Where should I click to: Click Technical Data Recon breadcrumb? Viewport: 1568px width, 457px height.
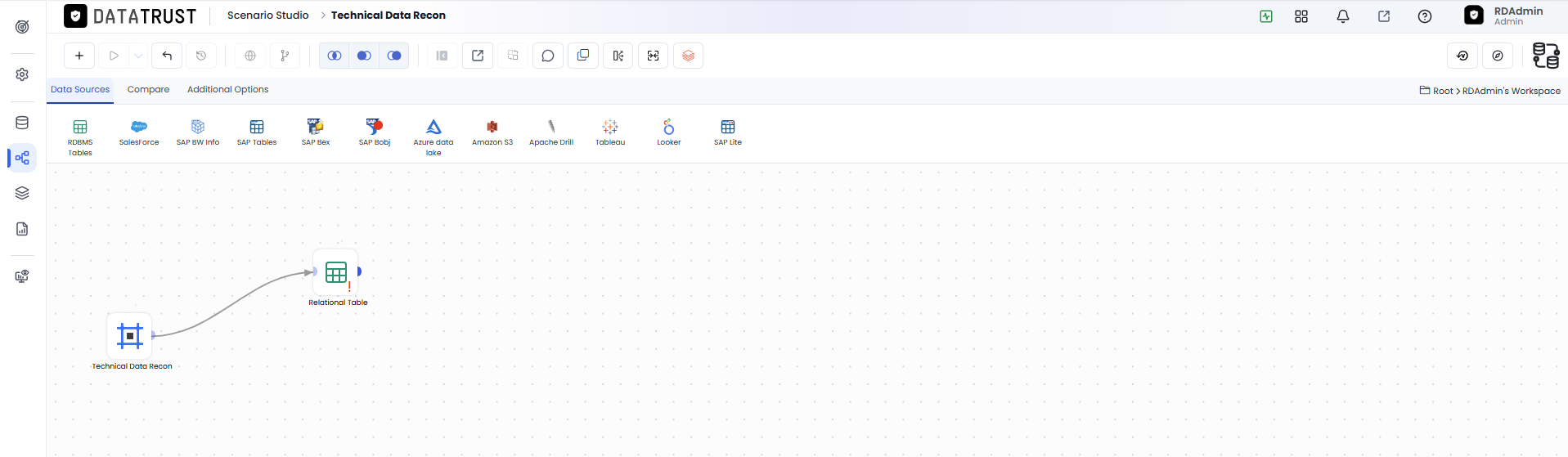389,16
